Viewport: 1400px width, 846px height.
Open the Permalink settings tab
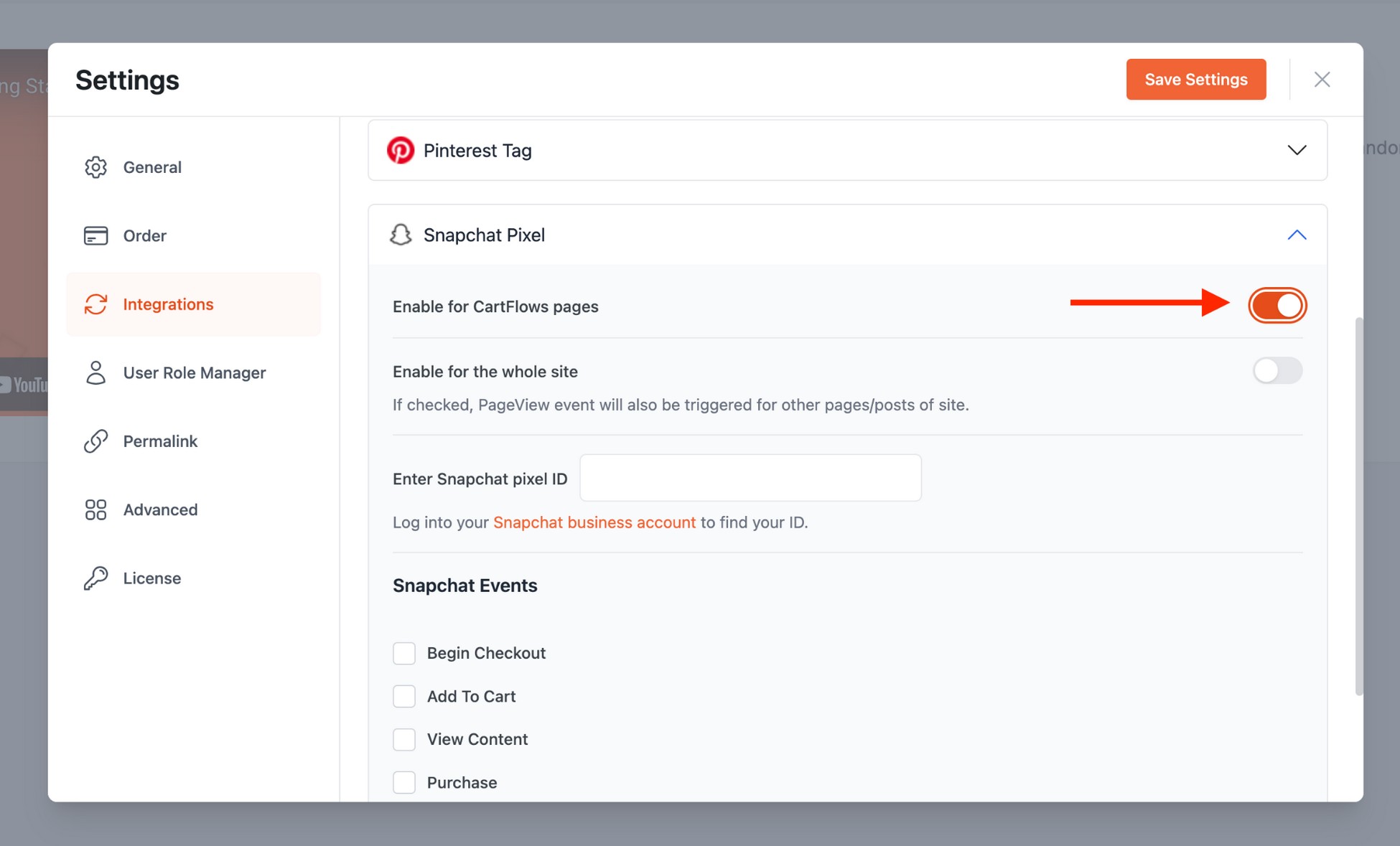160,441
